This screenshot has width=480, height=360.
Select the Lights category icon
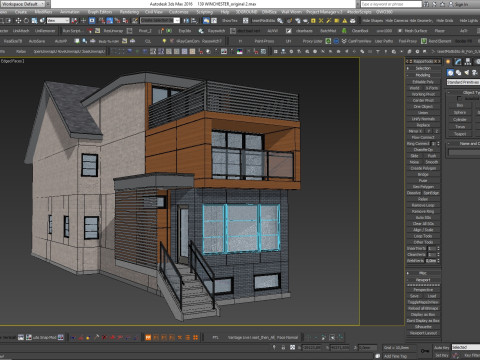[x=466, y=72]
